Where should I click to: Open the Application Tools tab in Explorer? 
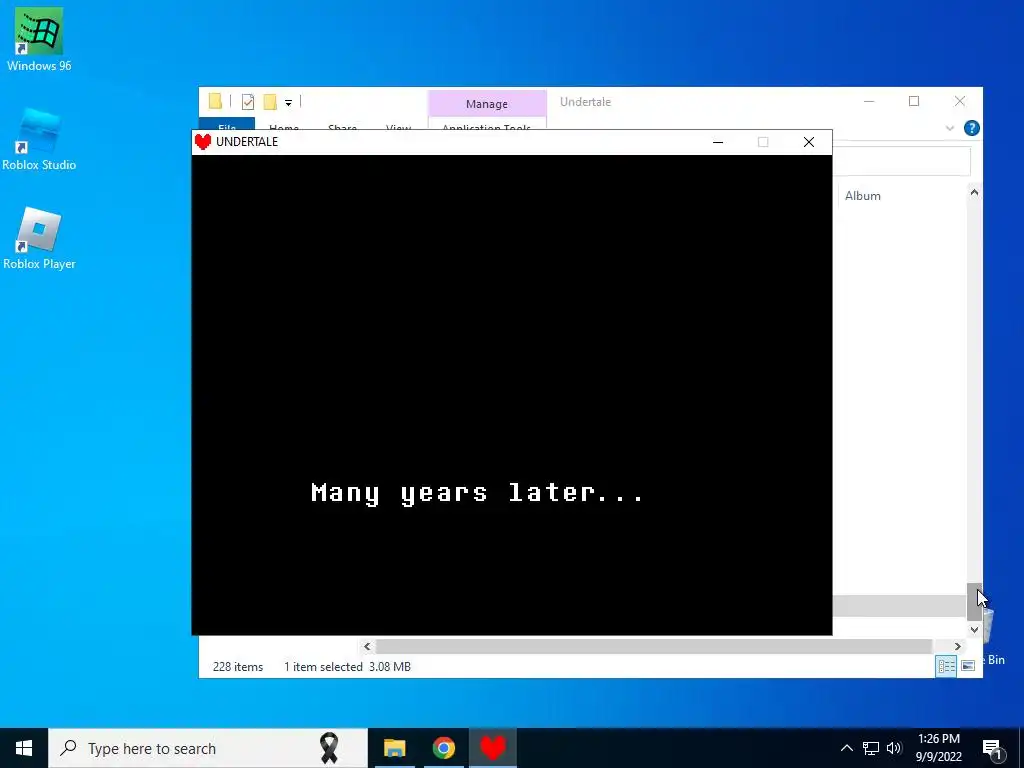click(x=487, y=124)
